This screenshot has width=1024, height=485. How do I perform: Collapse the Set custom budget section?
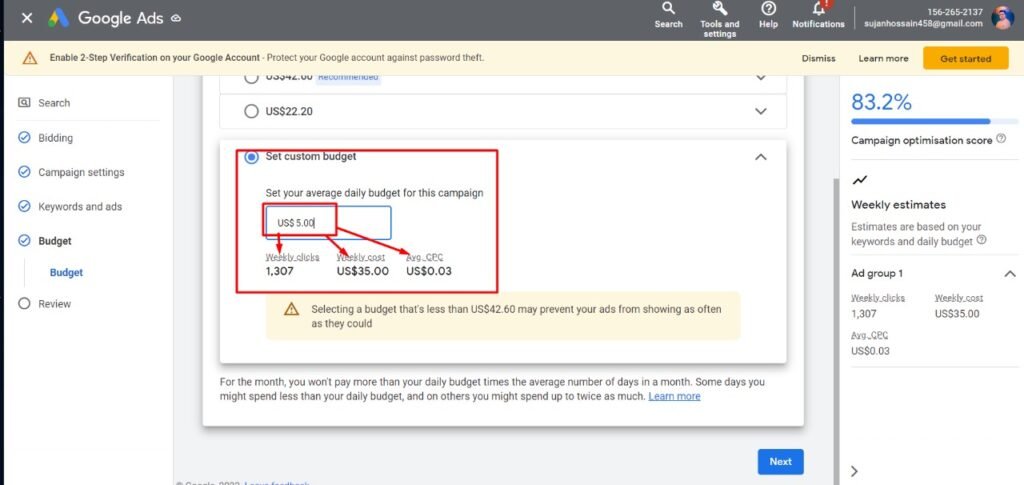tap(761, 157)
